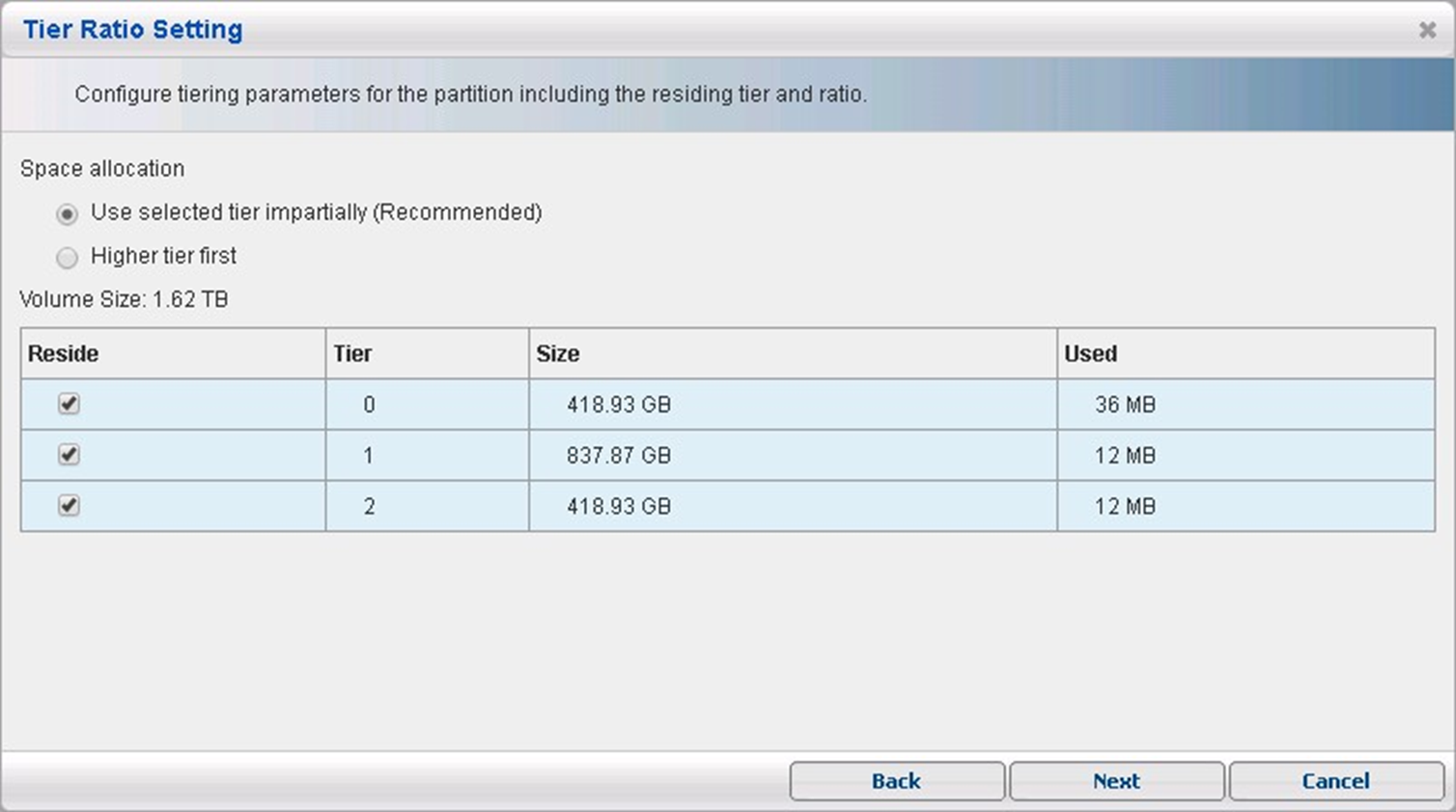This screenshot has width=1456, height=812.
Task: Click the Volume Size 1.62 TB label
Action: (x=124, y=299)
